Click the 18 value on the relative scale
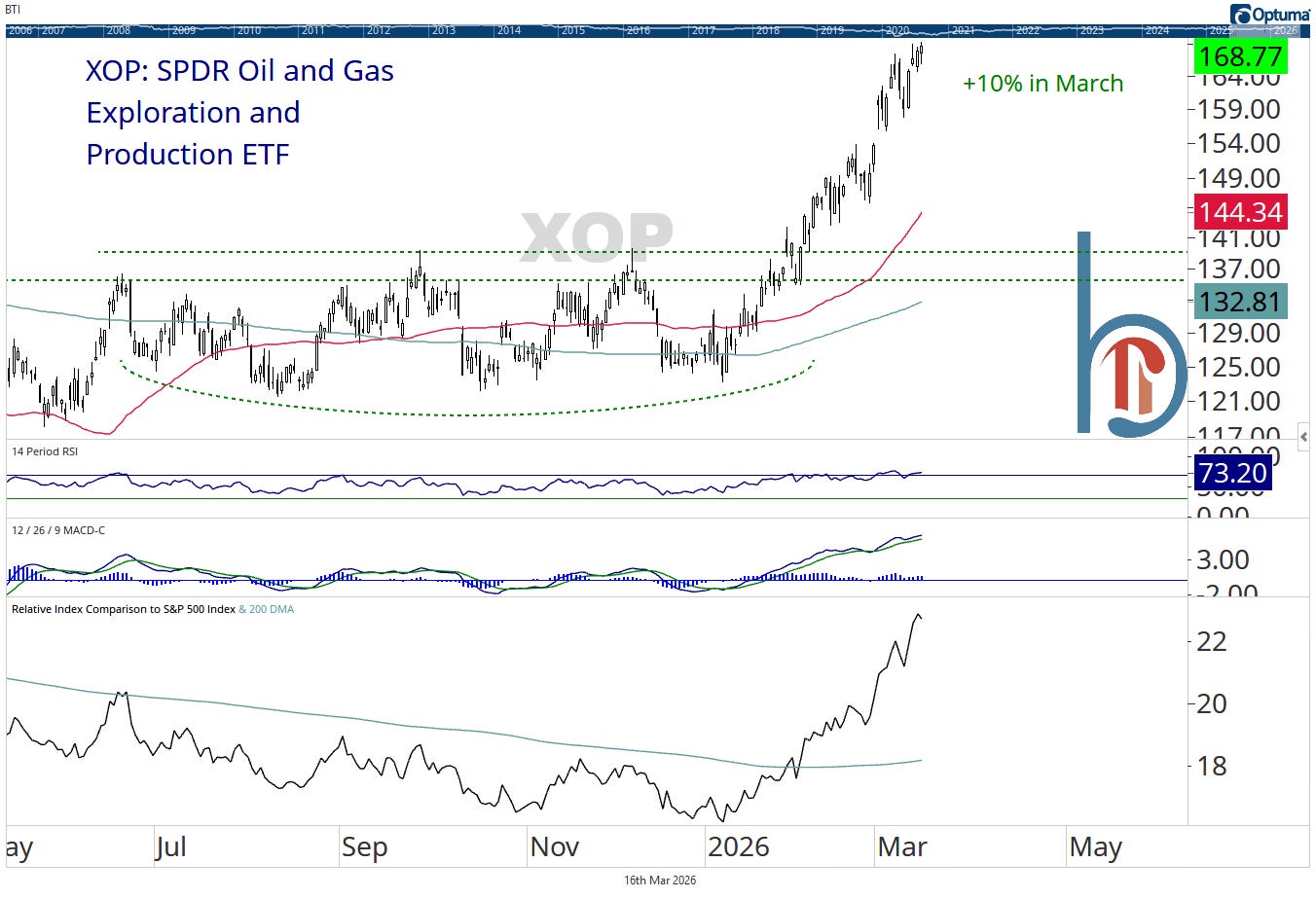 click(1212, 766)
